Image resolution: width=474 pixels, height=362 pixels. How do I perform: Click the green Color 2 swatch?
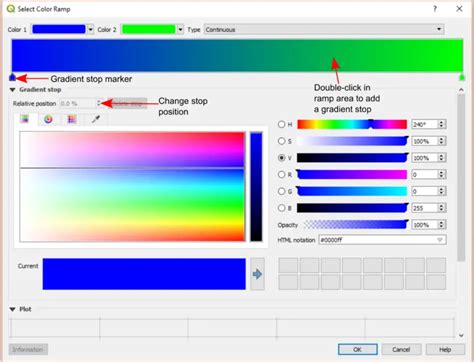coord(149,30)
